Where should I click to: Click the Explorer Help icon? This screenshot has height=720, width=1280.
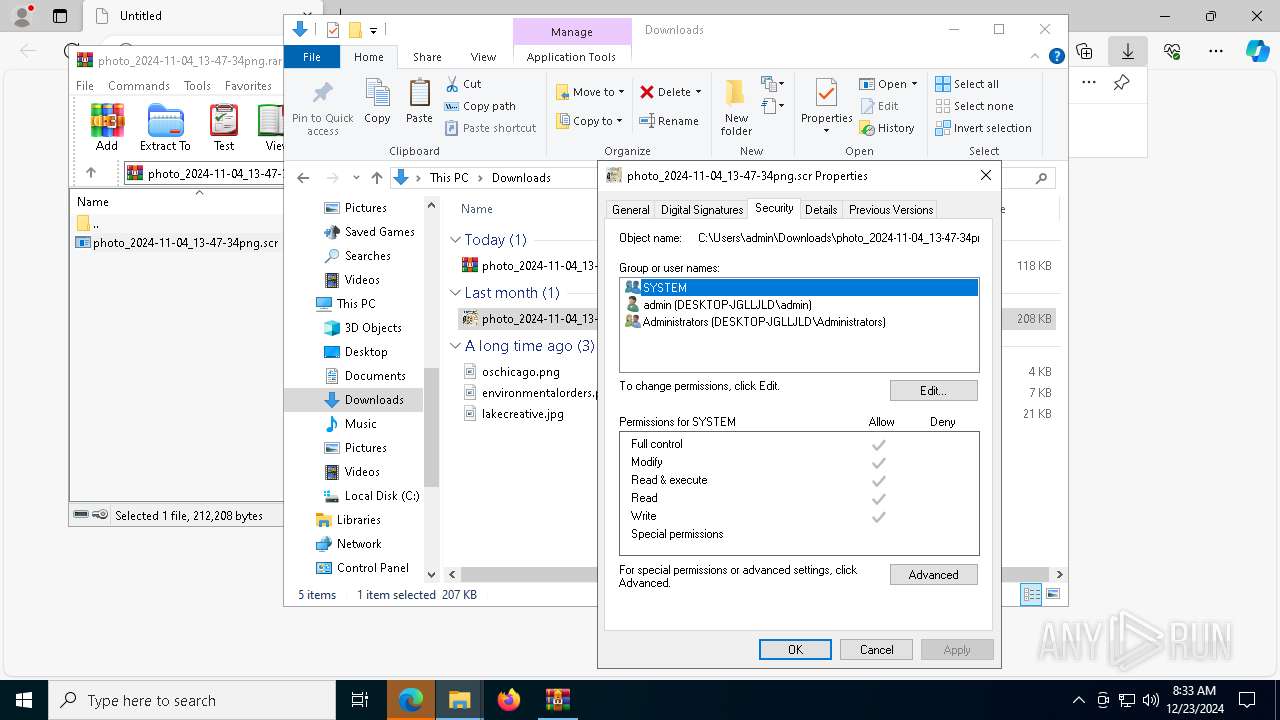click(1056, 57)
